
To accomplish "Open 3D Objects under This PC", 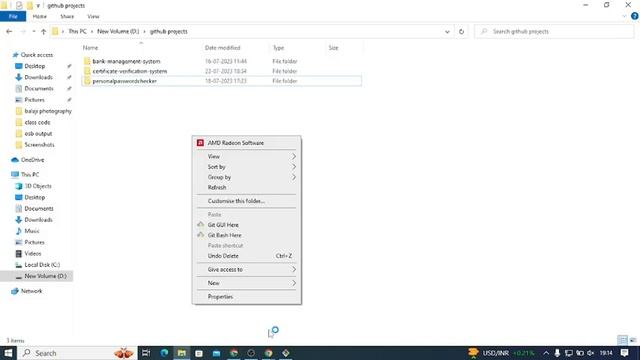I will click(38, 186).
